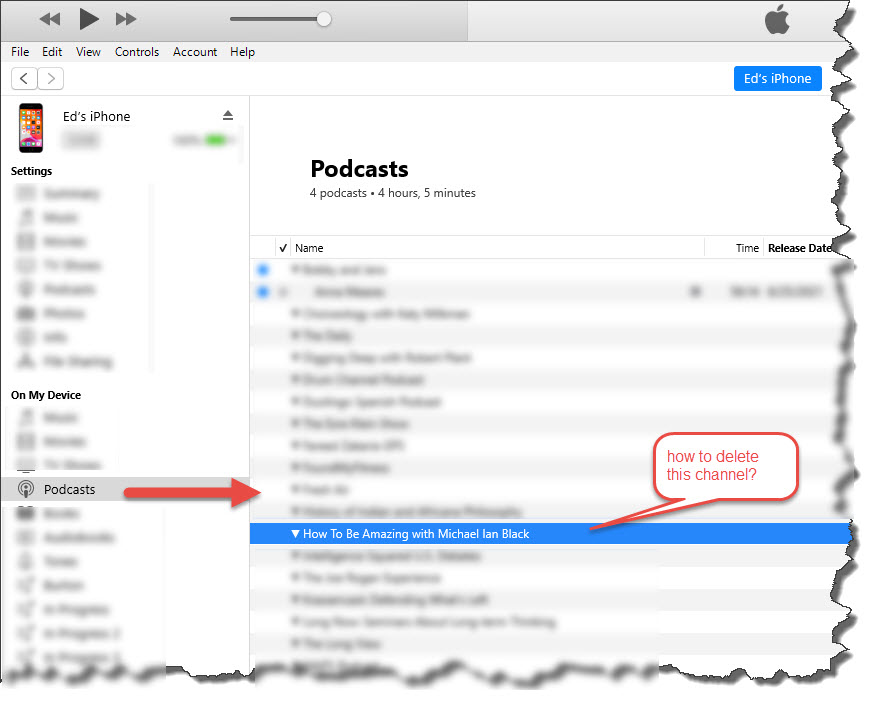Image resolution: width=877 pixels, height=705 pixels.
Task: Start playback with the Play button
Action: click(x=88, y=19)
